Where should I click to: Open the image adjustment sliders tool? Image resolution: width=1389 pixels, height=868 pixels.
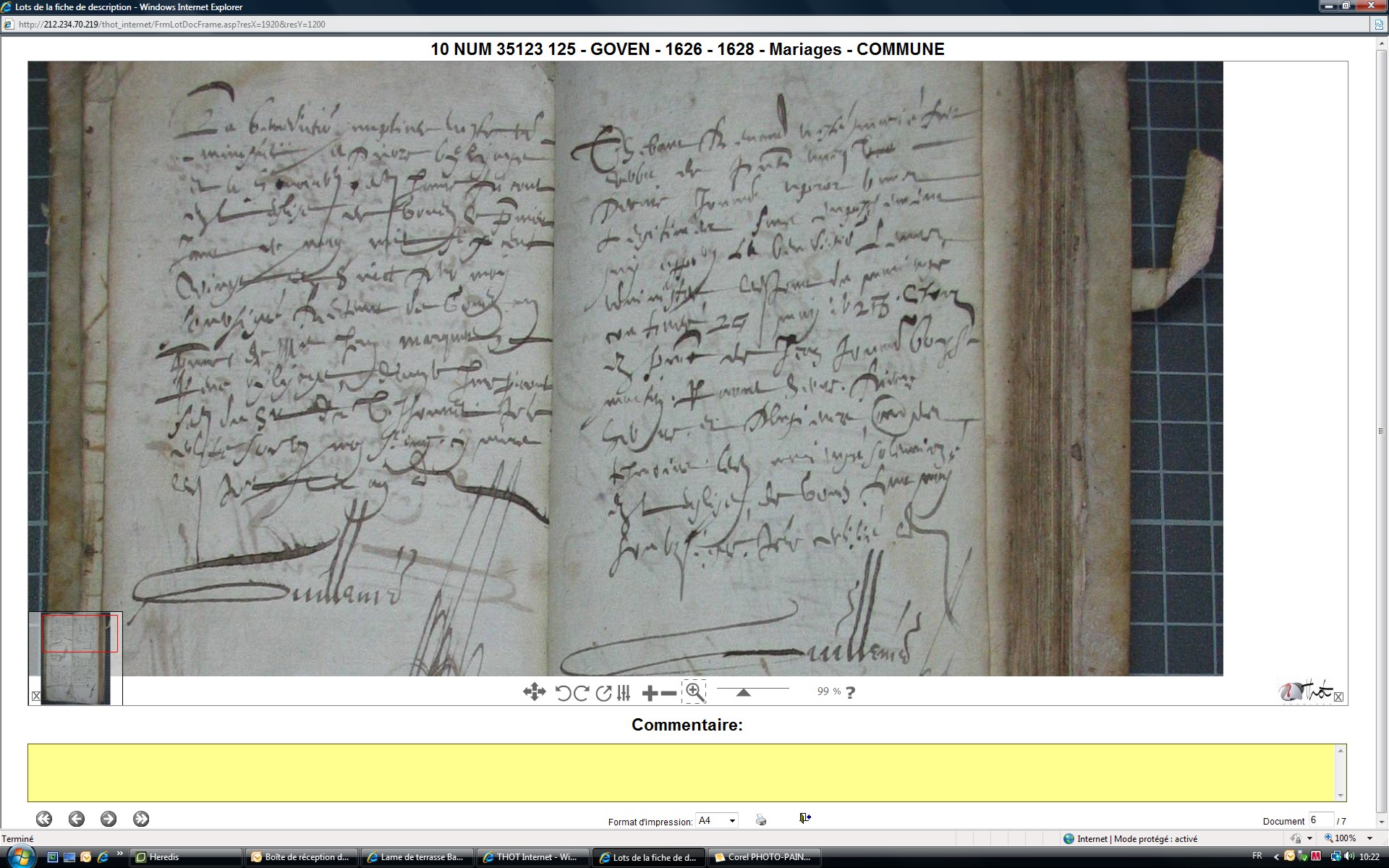(x=624, y=693)
